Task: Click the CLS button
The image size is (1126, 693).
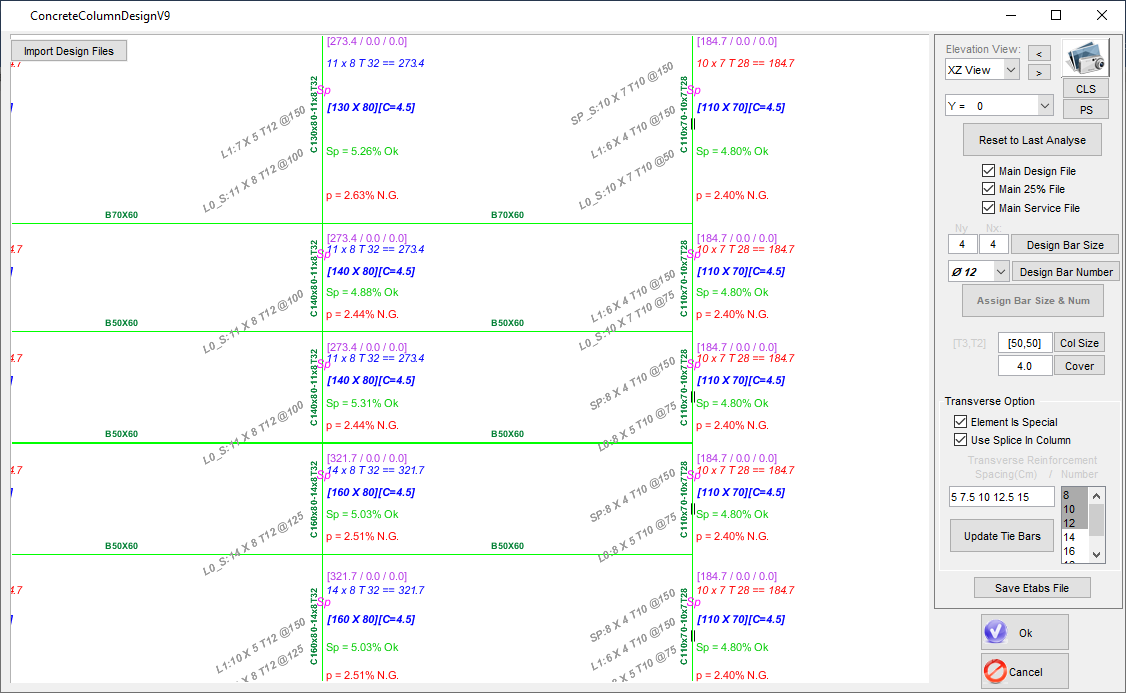Action: point(1085,89)
